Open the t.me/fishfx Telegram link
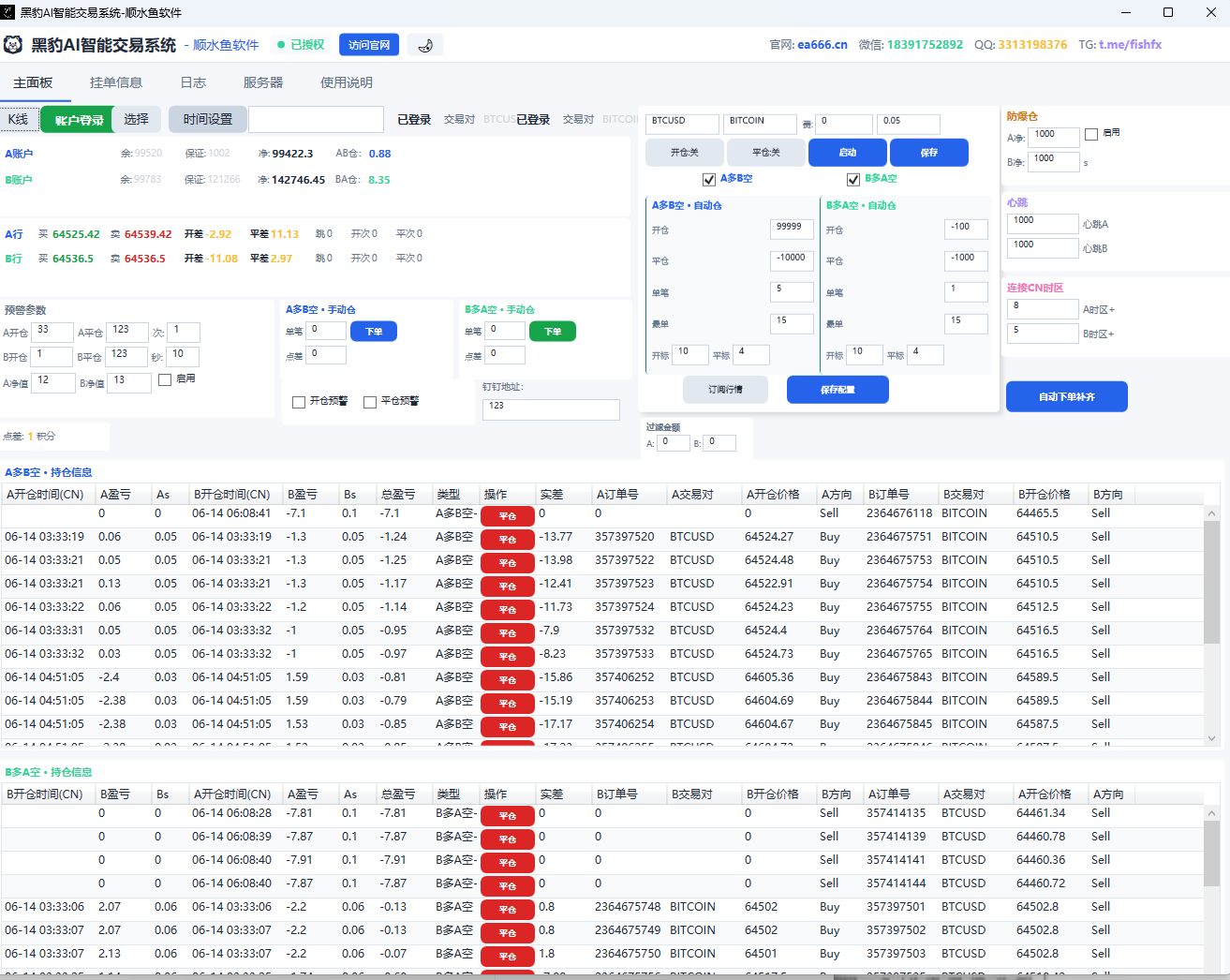1230x980 pixels. [x=1130, y=45]
